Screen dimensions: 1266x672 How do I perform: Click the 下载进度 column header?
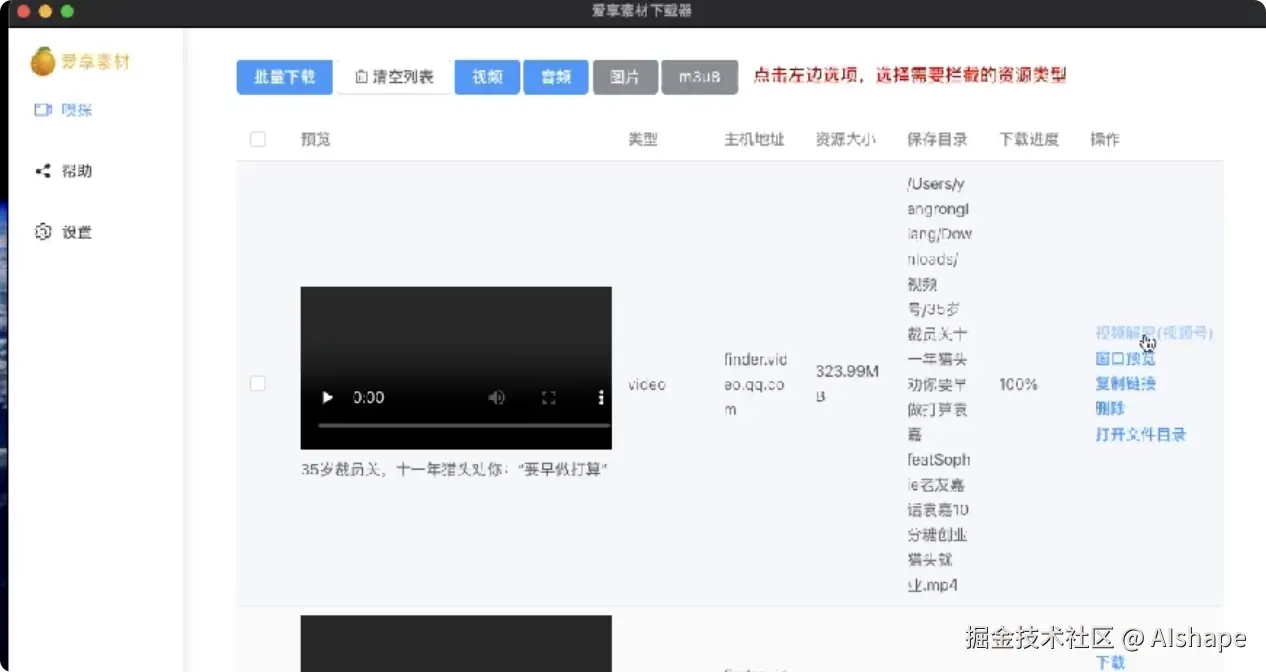(1029, 139)
